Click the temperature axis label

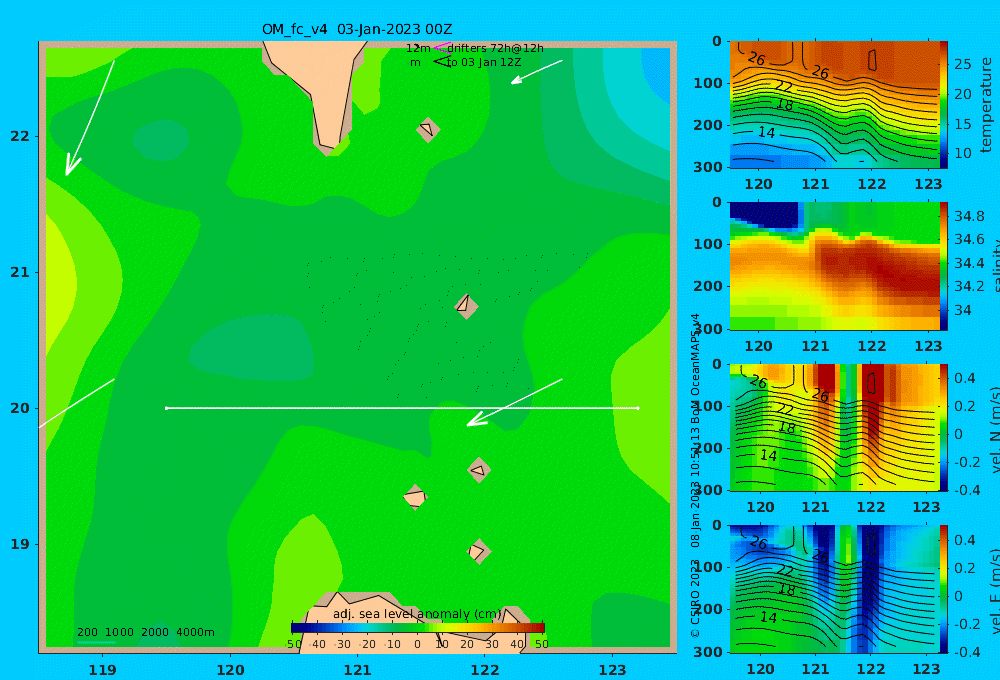click(986, 105)
